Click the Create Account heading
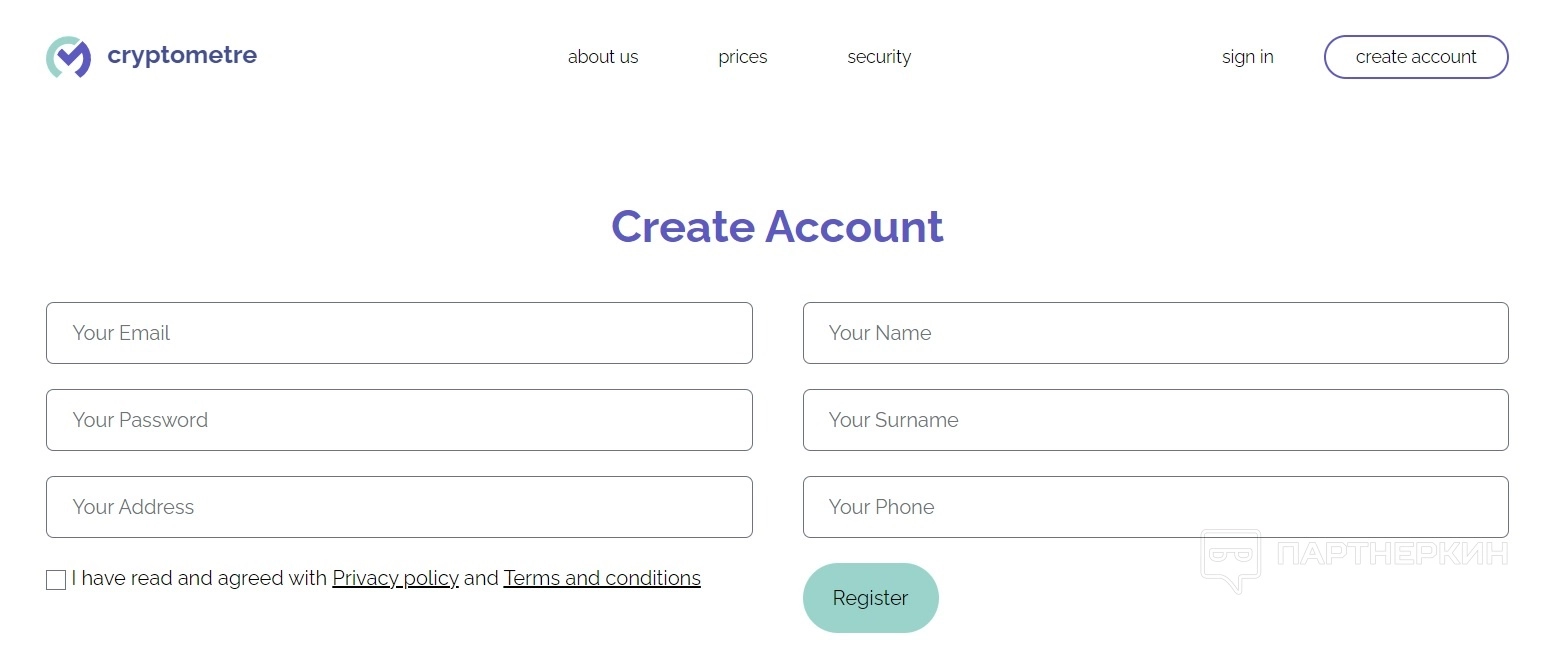 tap(777, 227)
